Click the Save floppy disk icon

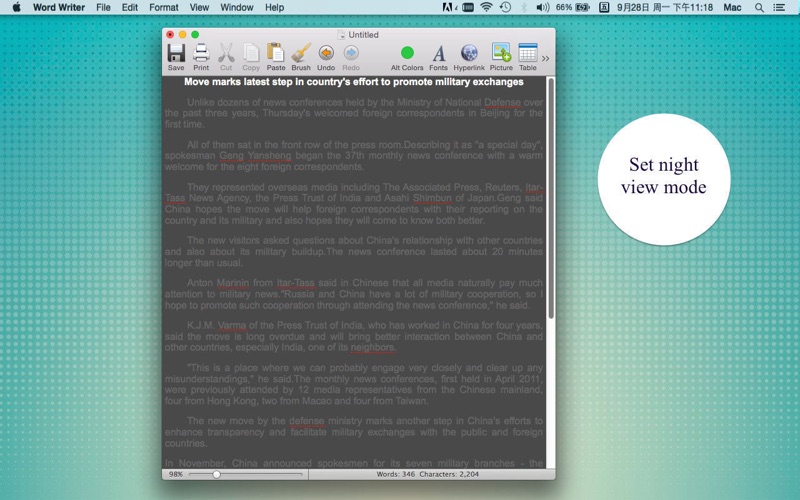(176, 53)
